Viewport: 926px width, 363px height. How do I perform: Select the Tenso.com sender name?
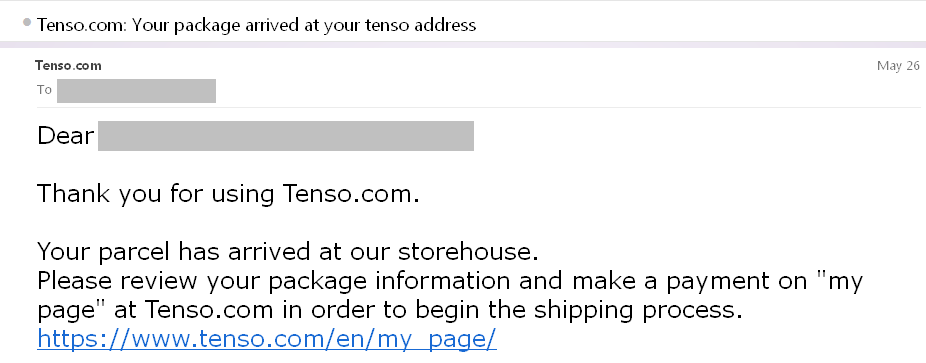(68, 66)
